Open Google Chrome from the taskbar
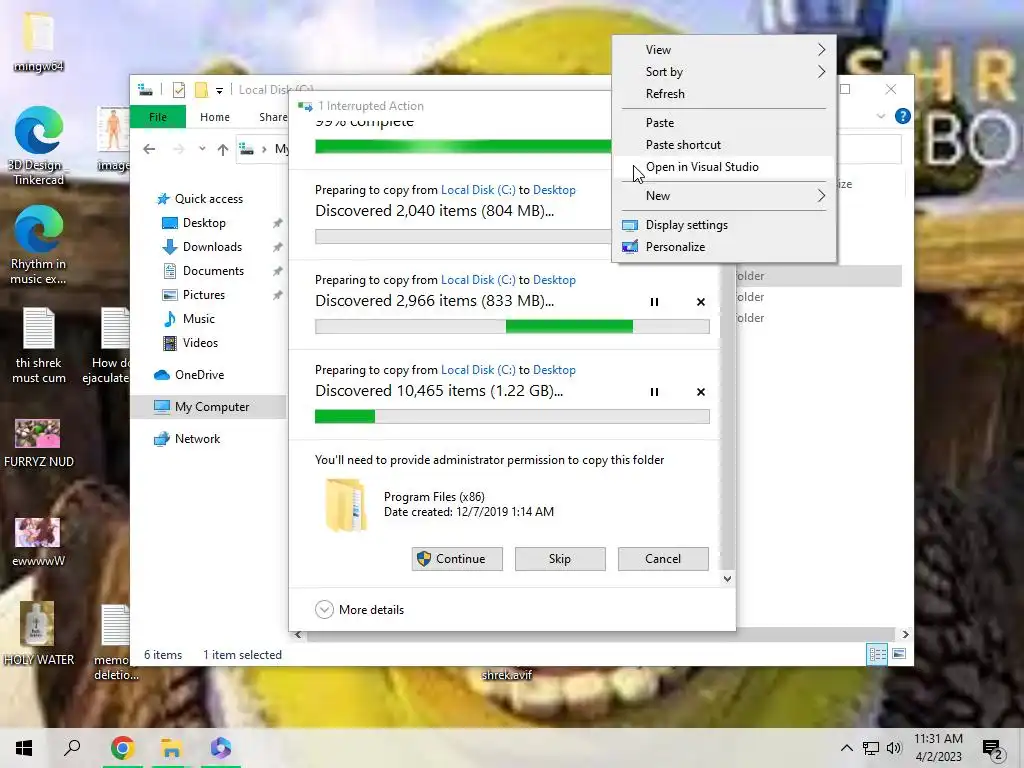 pyautogui.click(x=122, y=748)
